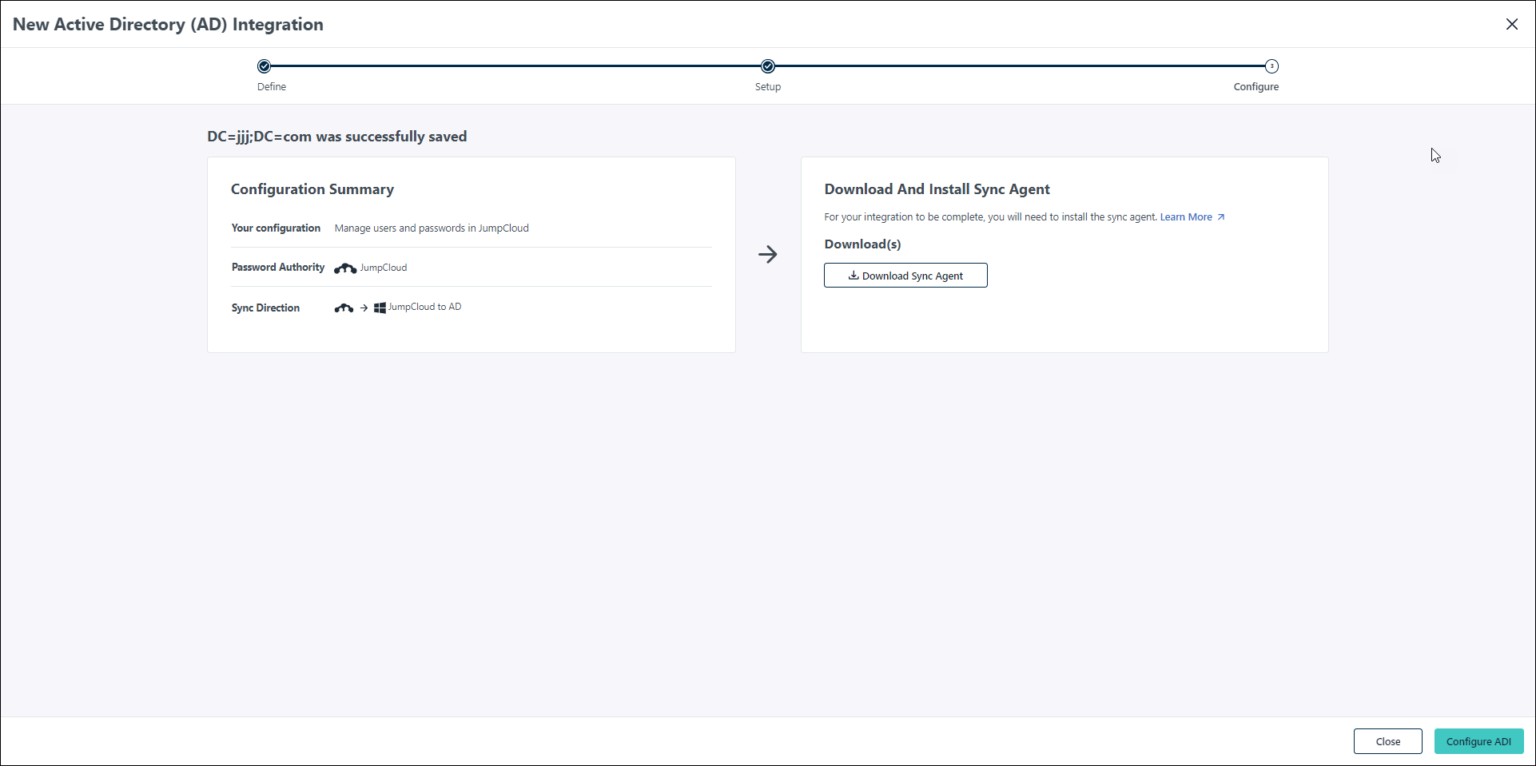The height and width of the screenshot is (766, 1536).
Task: Select the Define step label
Action: (x=271, y=86)
